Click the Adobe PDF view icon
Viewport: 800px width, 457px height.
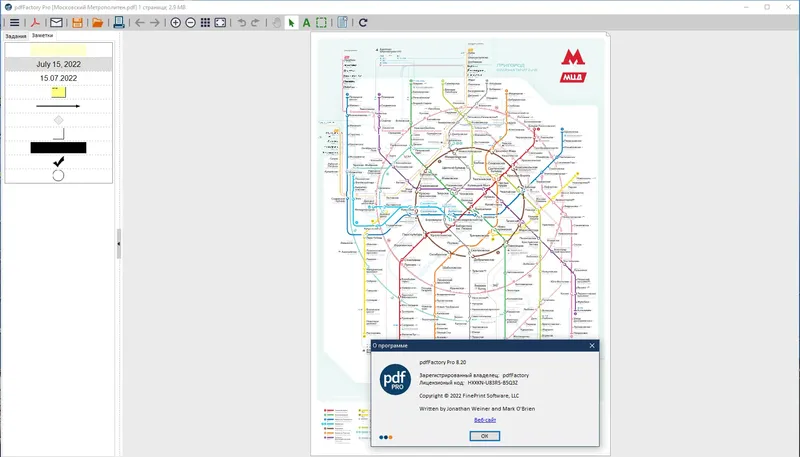pos(35,22)
